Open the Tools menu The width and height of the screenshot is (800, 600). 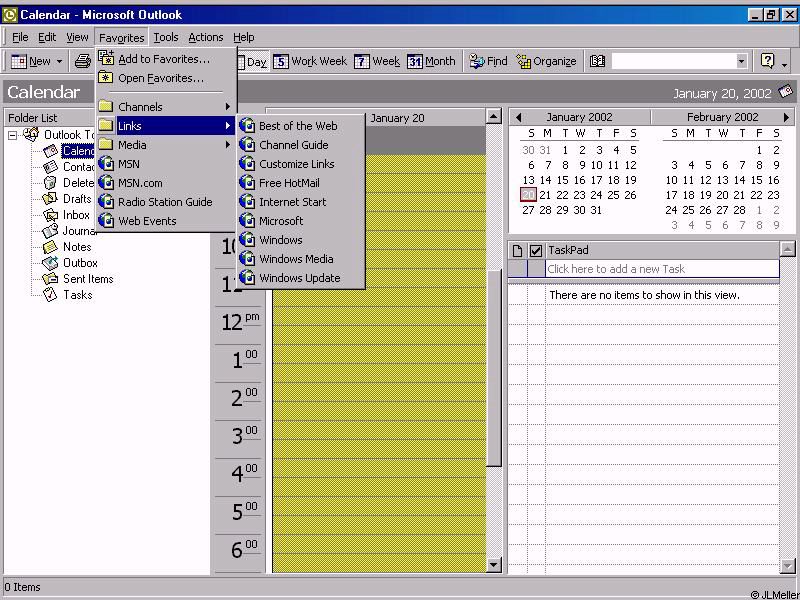point(165,37)
